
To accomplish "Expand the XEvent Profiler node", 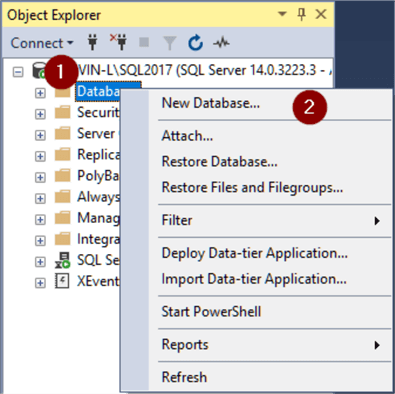I will (x=40, y=283).
